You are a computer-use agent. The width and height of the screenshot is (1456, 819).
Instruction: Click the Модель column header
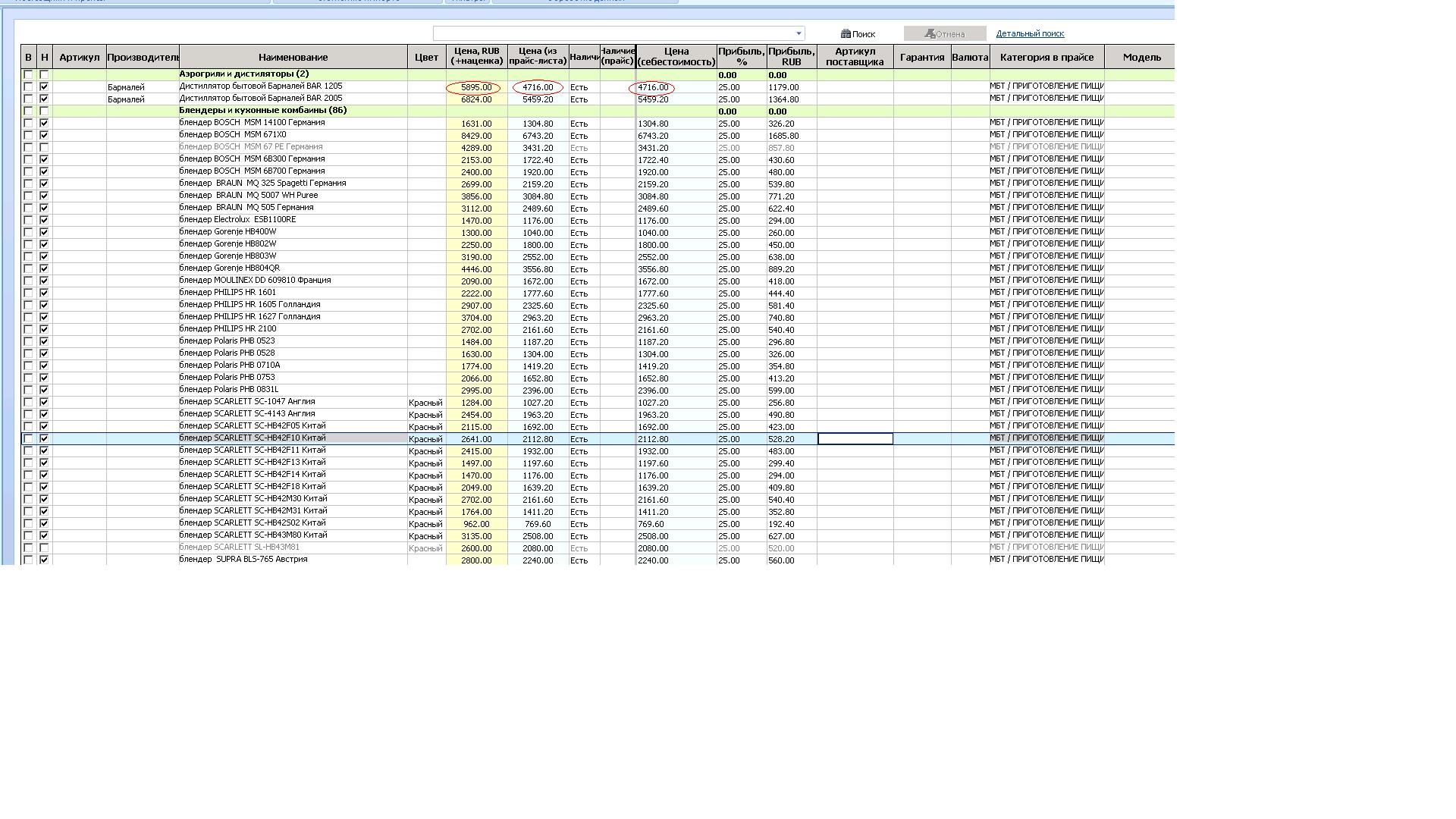(1141, 57)
